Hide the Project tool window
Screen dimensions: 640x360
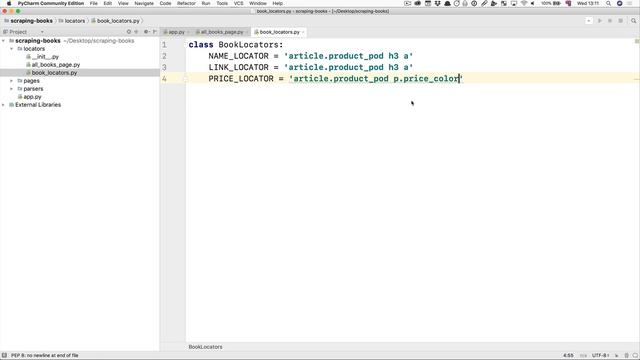(x=155, y=32)
